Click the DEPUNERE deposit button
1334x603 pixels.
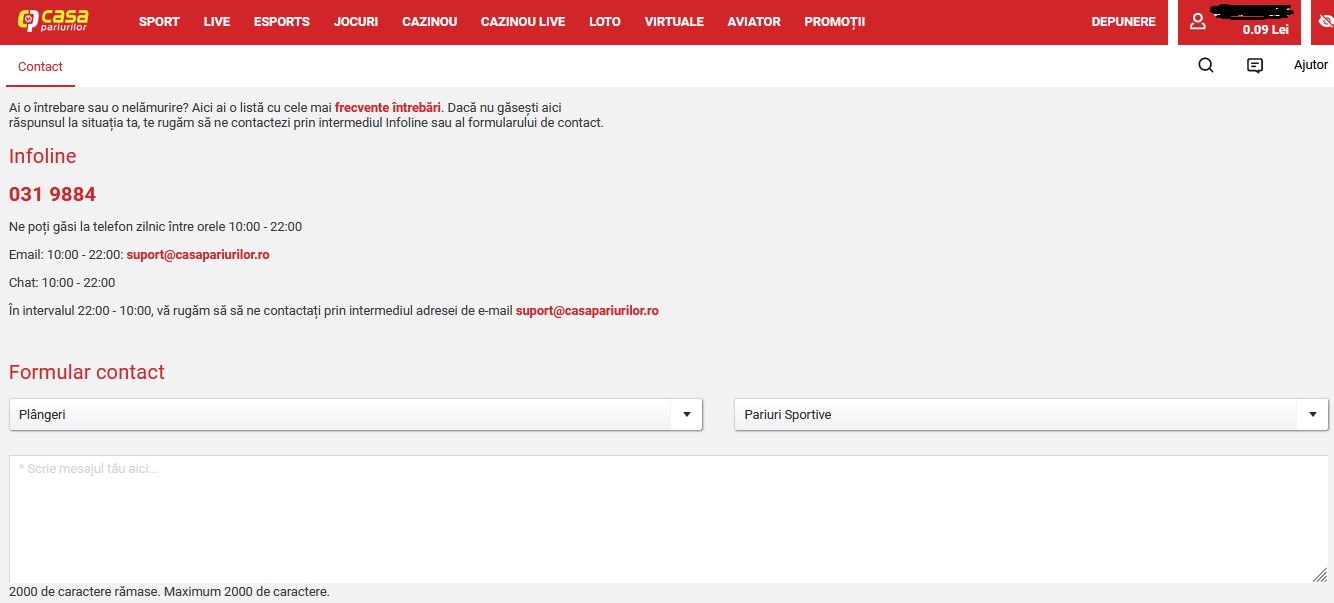coord(1123,22)
